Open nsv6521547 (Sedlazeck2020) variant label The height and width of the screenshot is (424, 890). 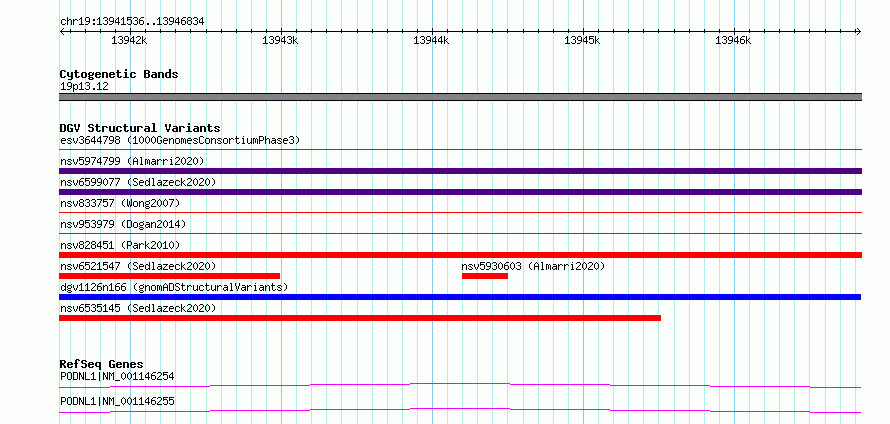click(138, 266)
